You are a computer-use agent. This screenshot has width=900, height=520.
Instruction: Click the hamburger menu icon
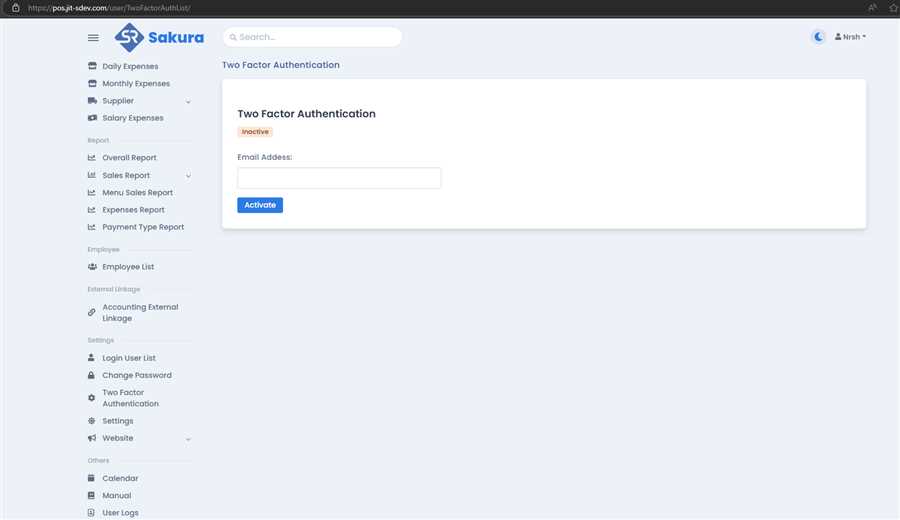coord(93,38)
